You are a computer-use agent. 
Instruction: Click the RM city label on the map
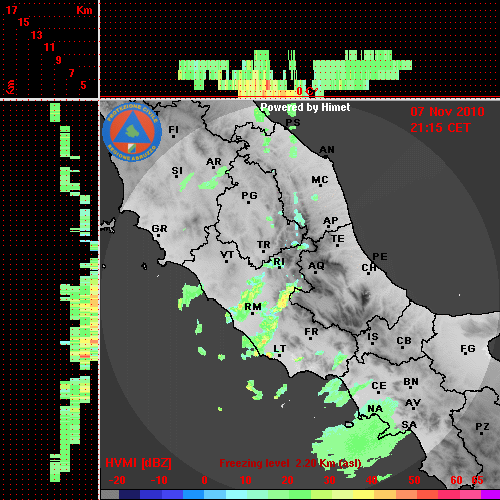tap(253, 307)
